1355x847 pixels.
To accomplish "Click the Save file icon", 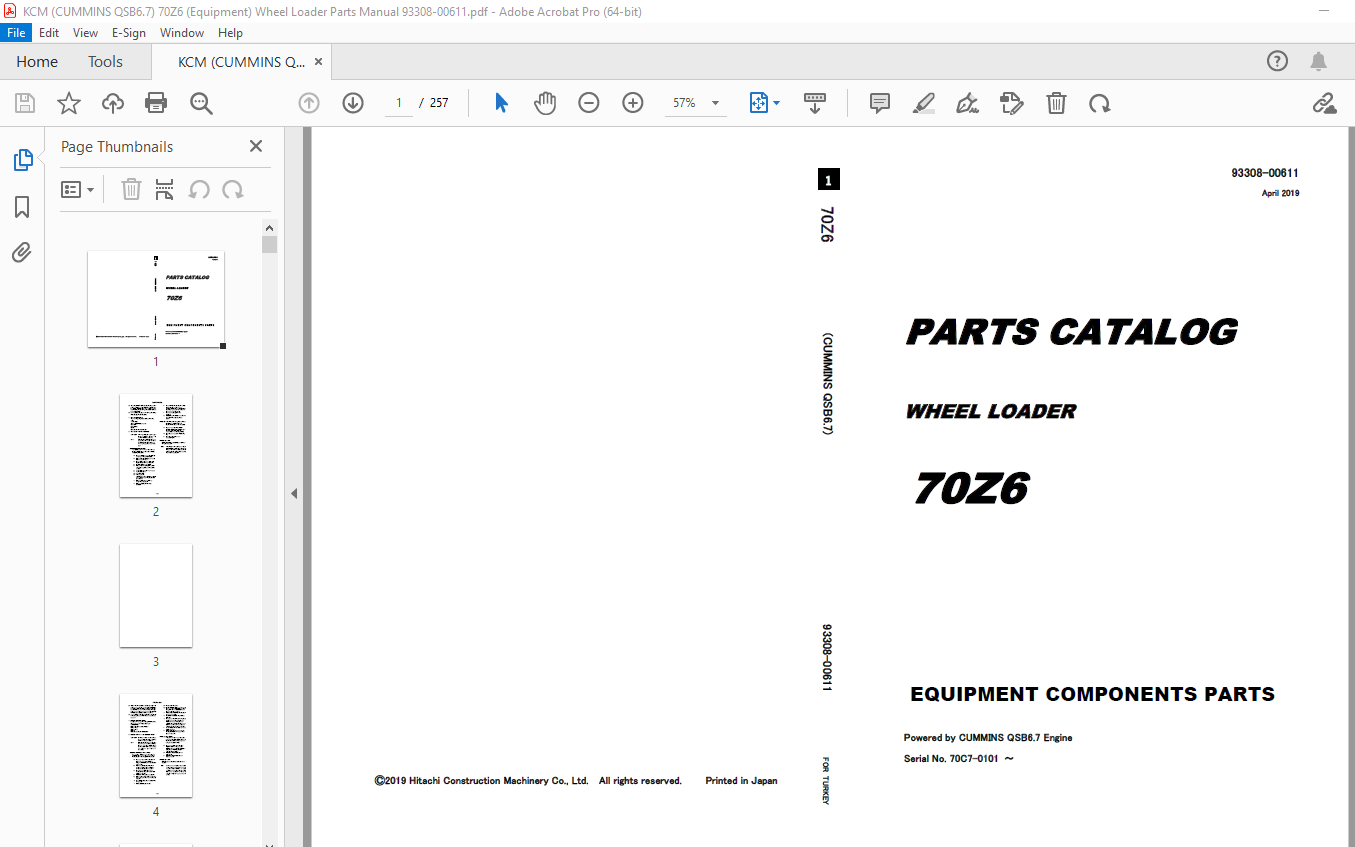I will click(x=25, y=103).
